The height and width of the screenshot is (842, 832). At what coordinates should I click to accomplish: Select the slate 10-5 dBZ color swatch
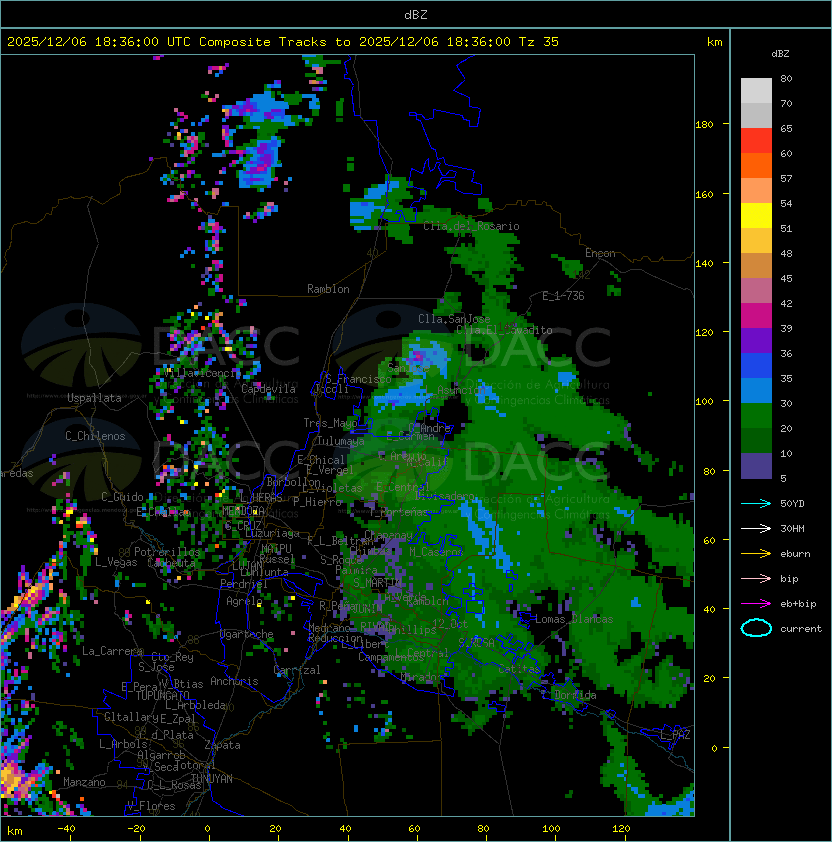(x=756, y=466)
